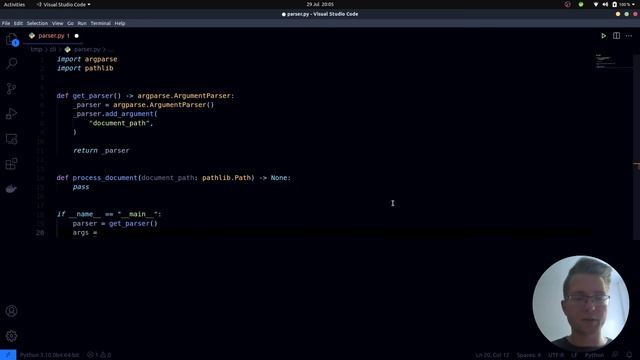Open the Explorer view in activity bar
Viewport: 640px width, 360px height.
11,39
